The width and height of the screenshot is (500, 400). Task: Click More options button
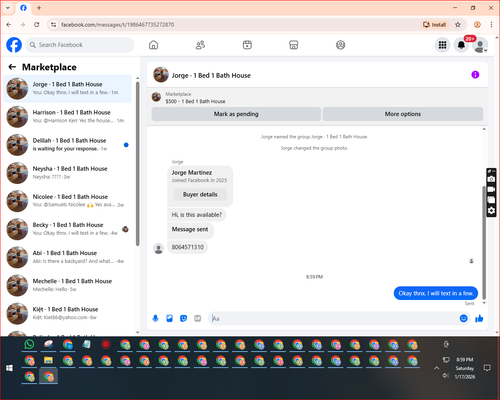click(403, 114)
